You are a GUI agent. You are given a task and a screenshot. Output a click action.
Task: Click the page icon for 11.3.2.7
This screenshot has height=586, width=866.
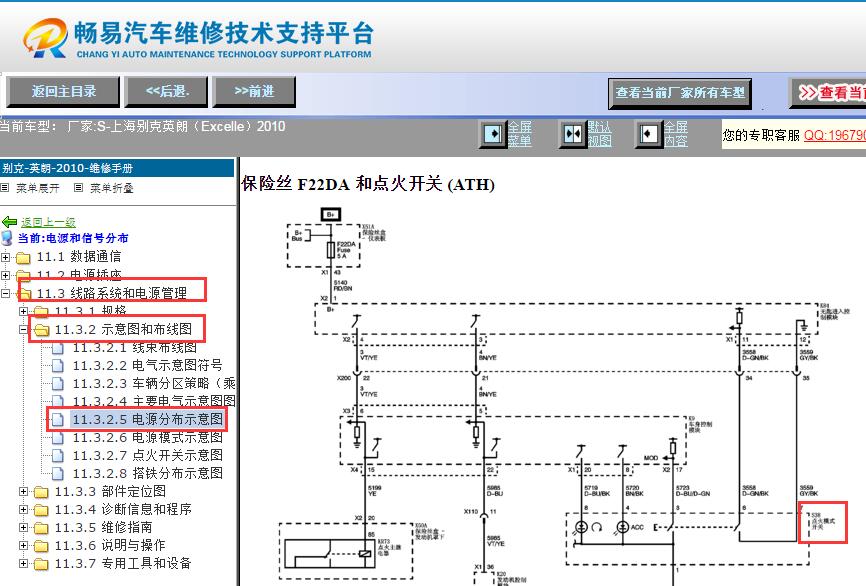pyautogui.click(x=57, y=455)
